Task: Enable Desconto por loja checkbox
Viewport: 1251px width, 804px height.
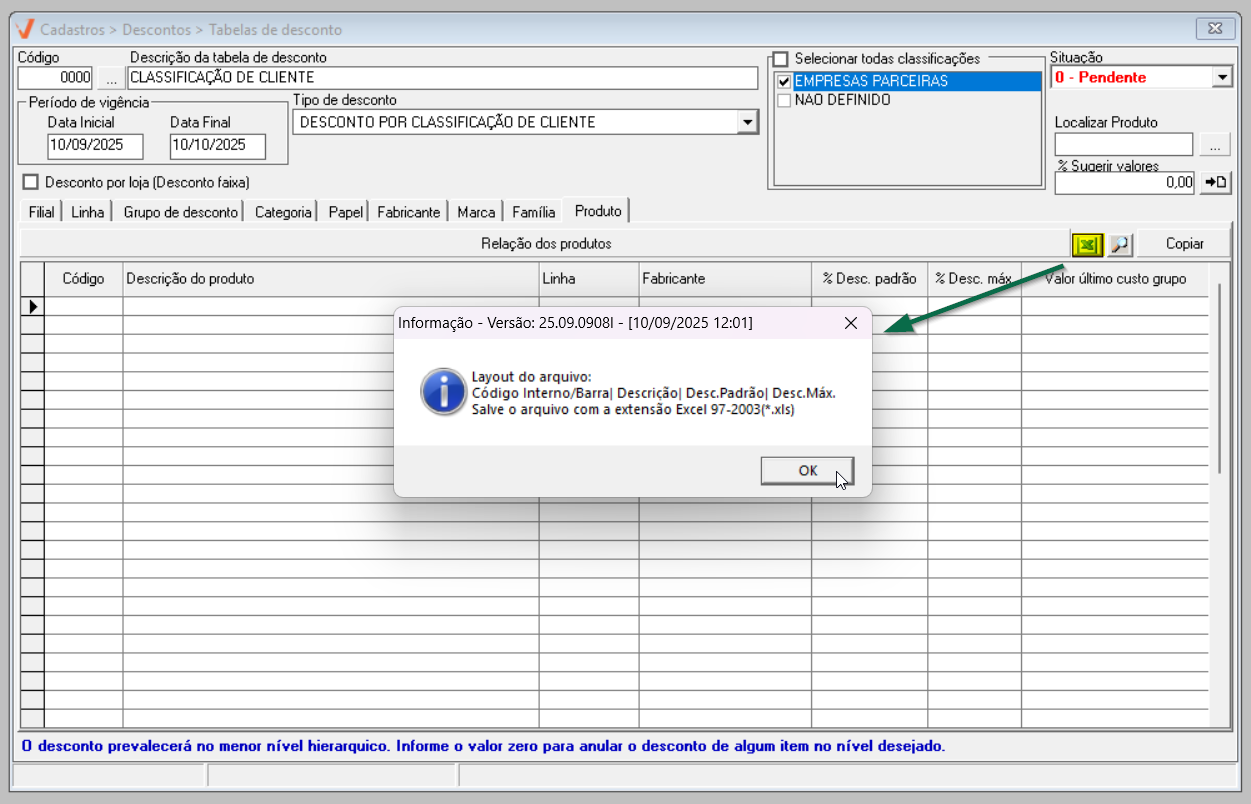Action: (30, 182)
